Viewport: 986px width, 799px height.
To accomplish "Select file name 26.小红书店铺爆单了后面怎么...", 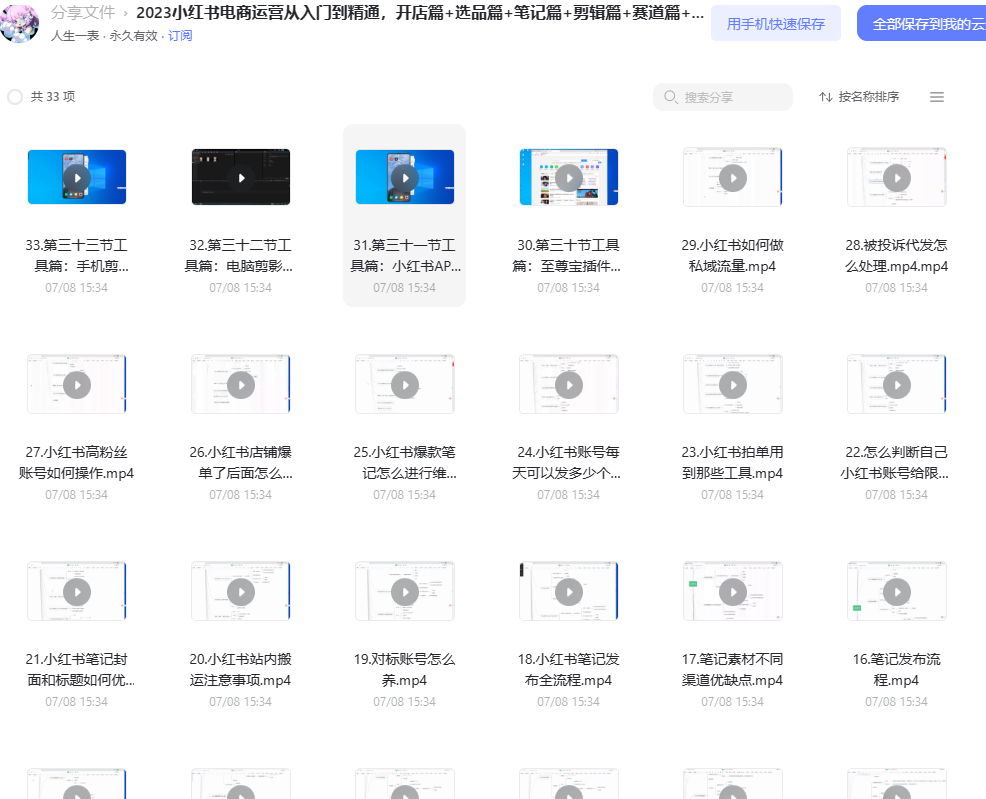I will [241, 462].
